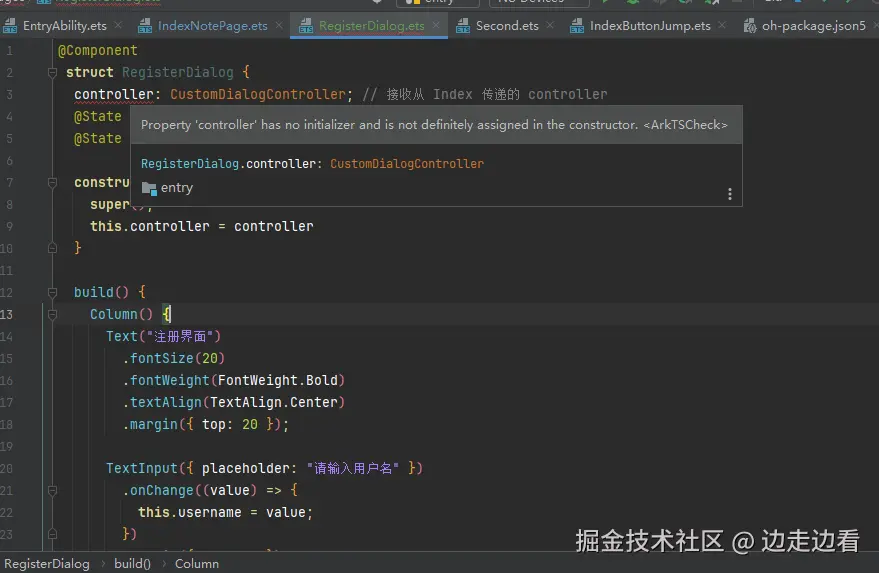Close the EntryAbility.ets tab
The width and height of the screenshot is (879, 573).
tap(118, 25)
